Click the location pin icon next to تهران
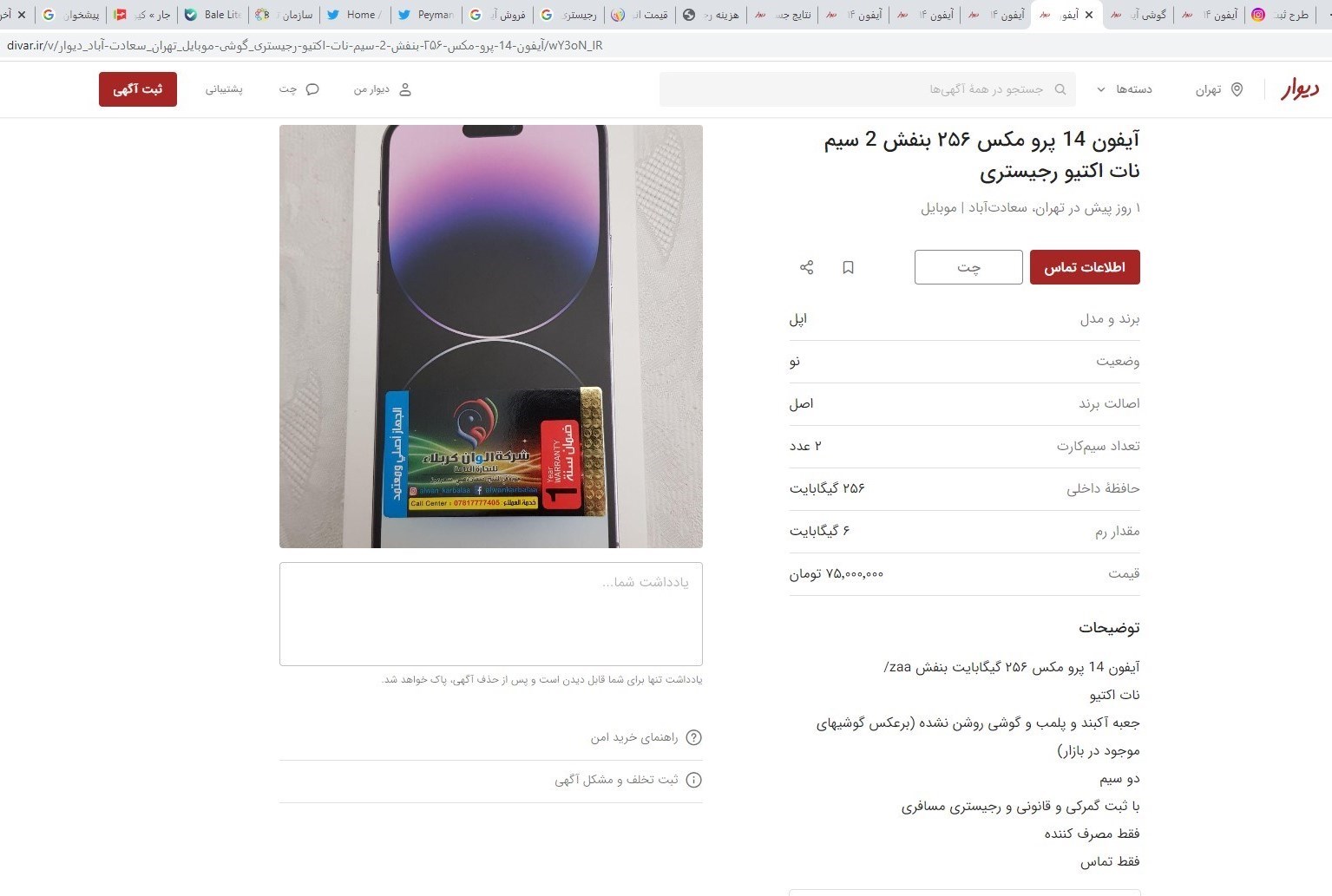 pos(1237,89)
